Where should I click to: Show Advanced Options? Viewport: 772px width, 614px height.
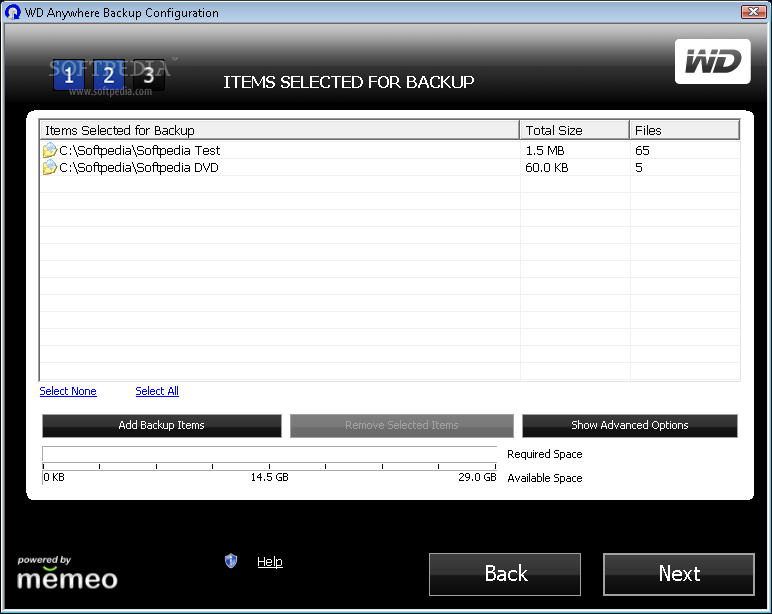point(630,425)
